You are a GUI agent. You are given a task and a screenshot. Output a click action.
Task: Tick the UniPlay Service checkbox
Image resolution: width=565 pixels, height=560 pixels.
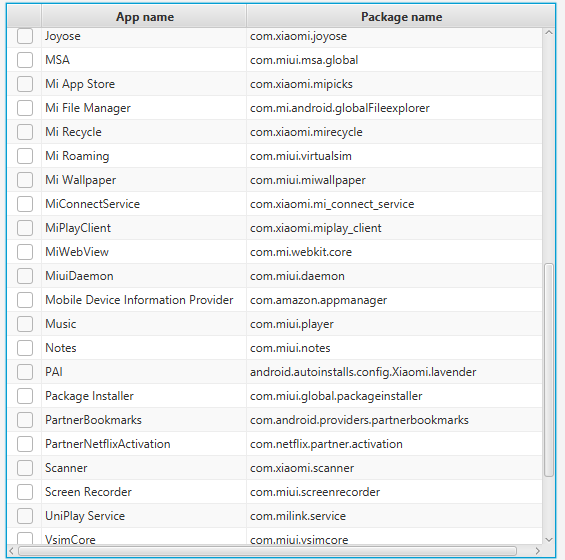[25, 516]
